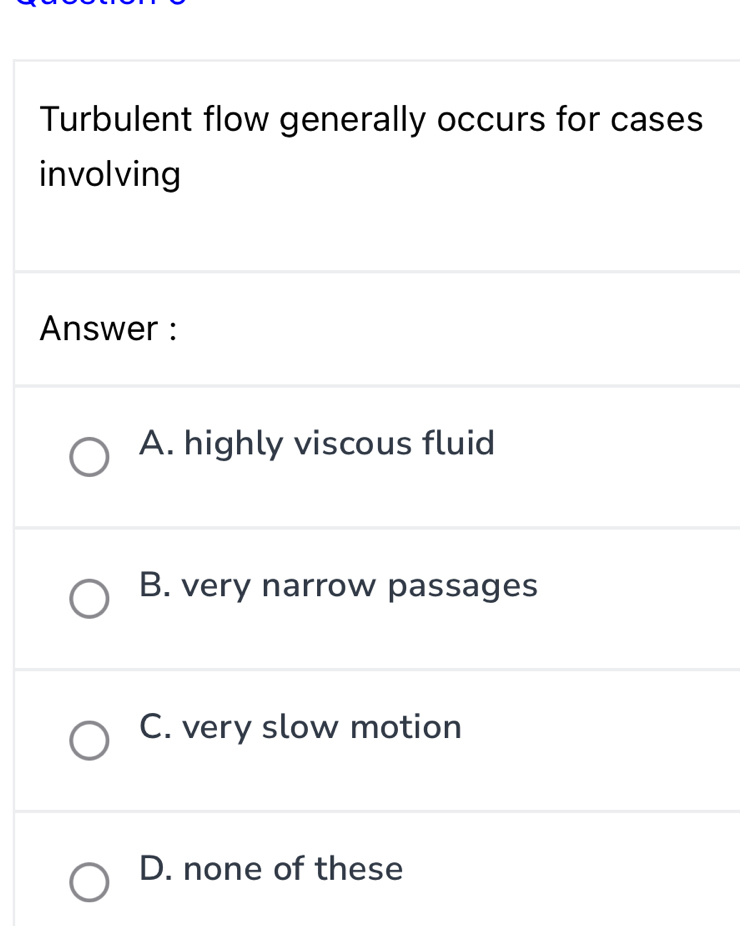Click the word "these" in option D

pos(359,869)
